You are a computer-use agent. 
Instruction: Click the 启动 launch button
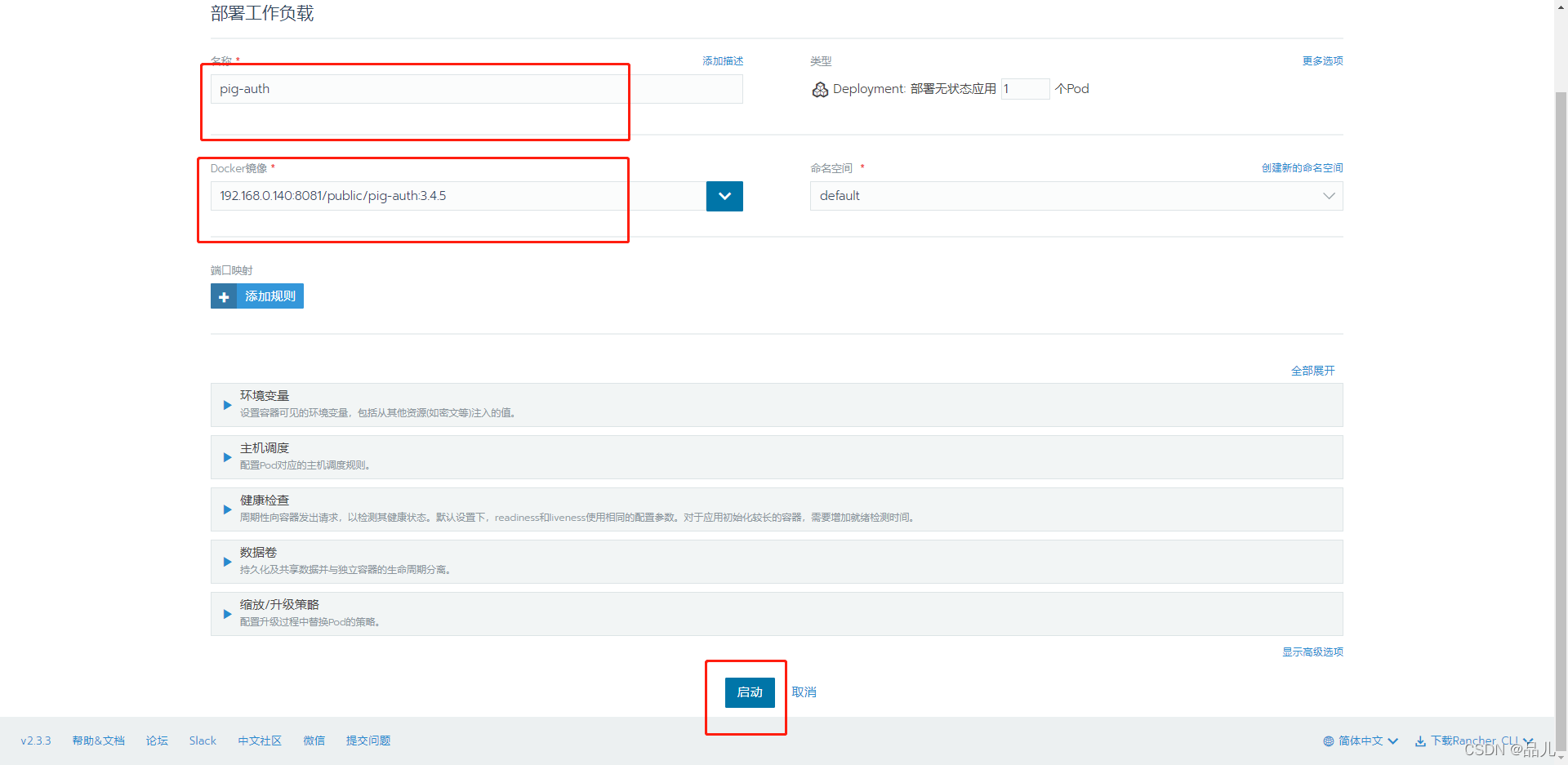tap(750, 692)
